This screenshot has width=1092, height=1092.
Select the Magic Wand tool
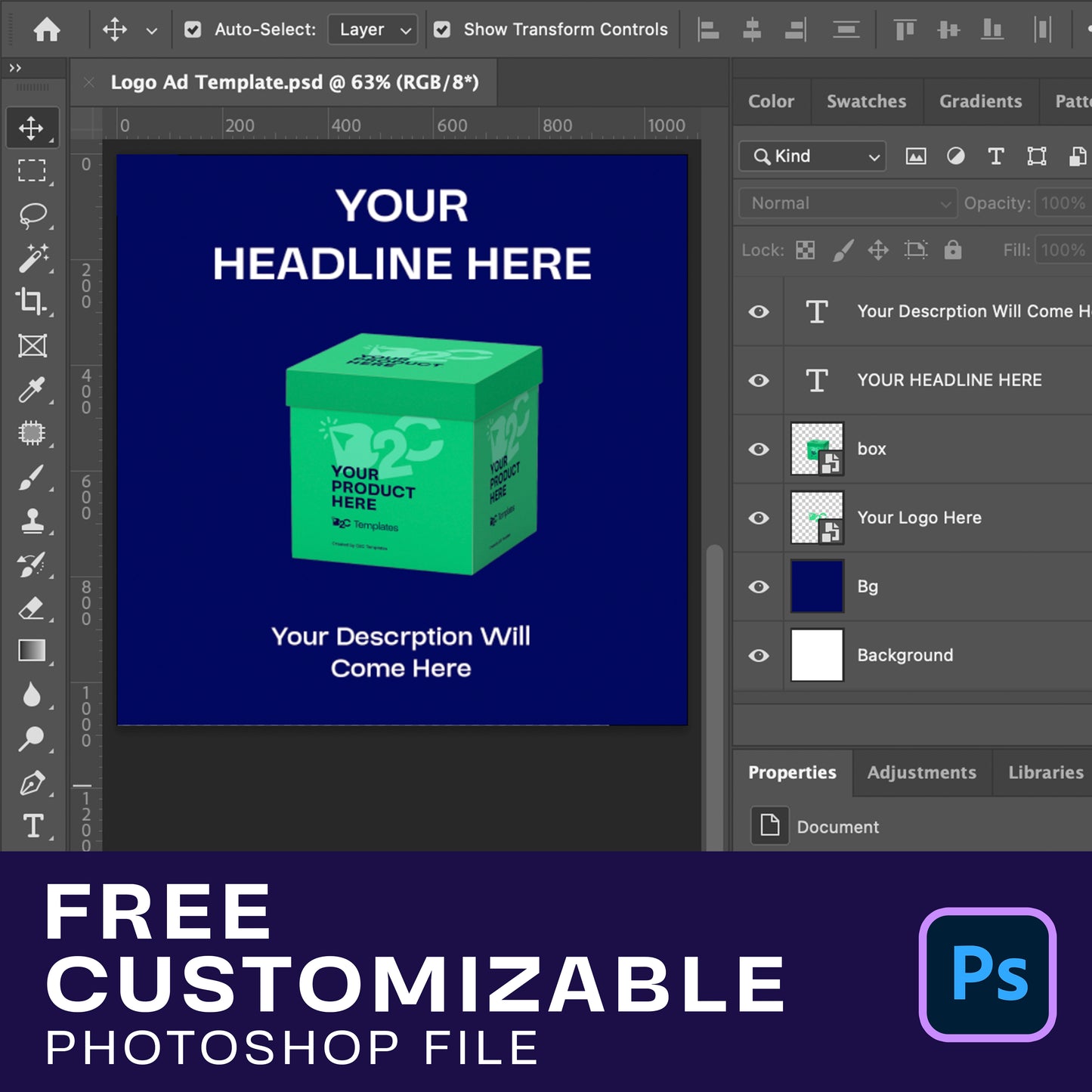pyautogui.click(x=32, y=258)
